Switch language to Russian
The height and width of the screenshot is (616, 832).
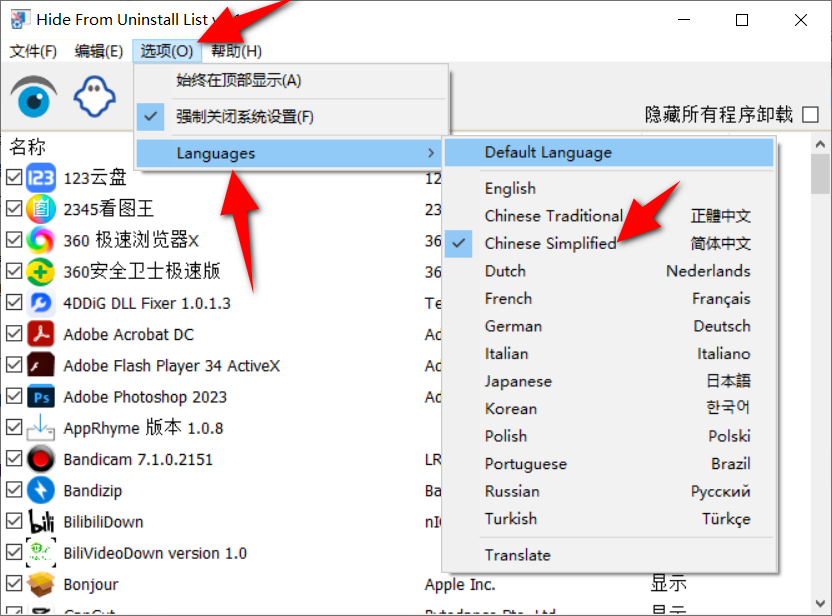coord(609,491)
